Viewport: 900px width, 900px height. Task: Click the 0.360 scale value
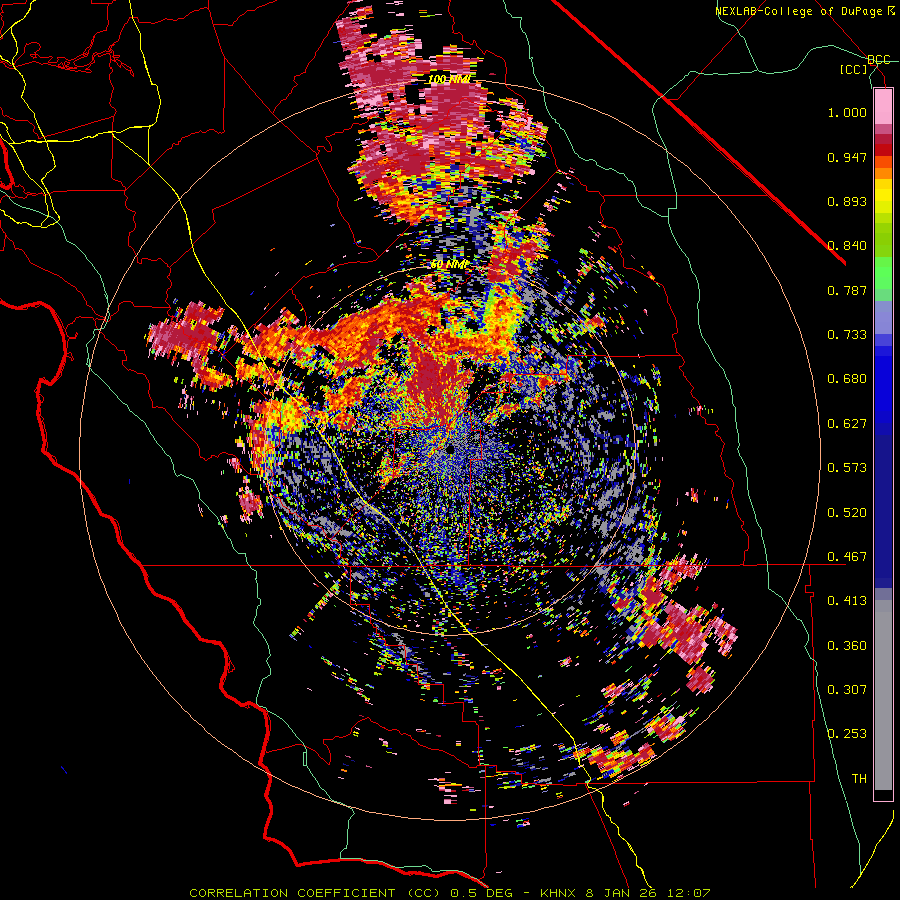tap(847, 646)
